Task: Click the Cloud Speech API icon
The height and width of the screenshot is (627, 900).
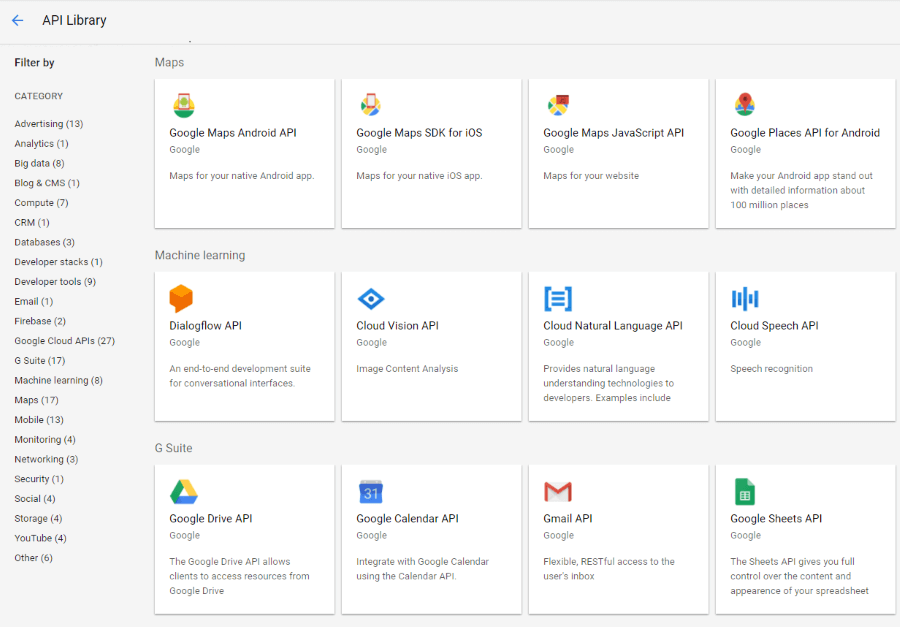Action: tap(744, 297)
